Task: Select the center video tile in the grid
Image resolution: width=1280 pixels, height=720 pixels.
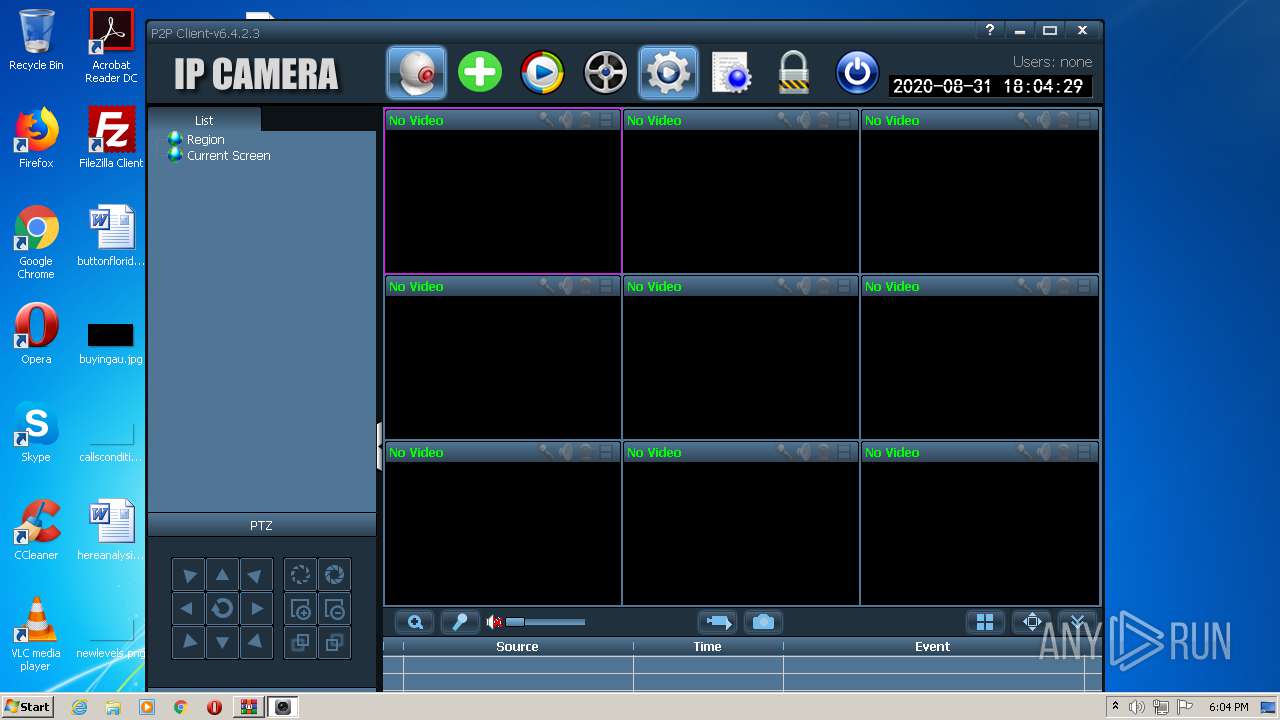Action: (741, 358)
